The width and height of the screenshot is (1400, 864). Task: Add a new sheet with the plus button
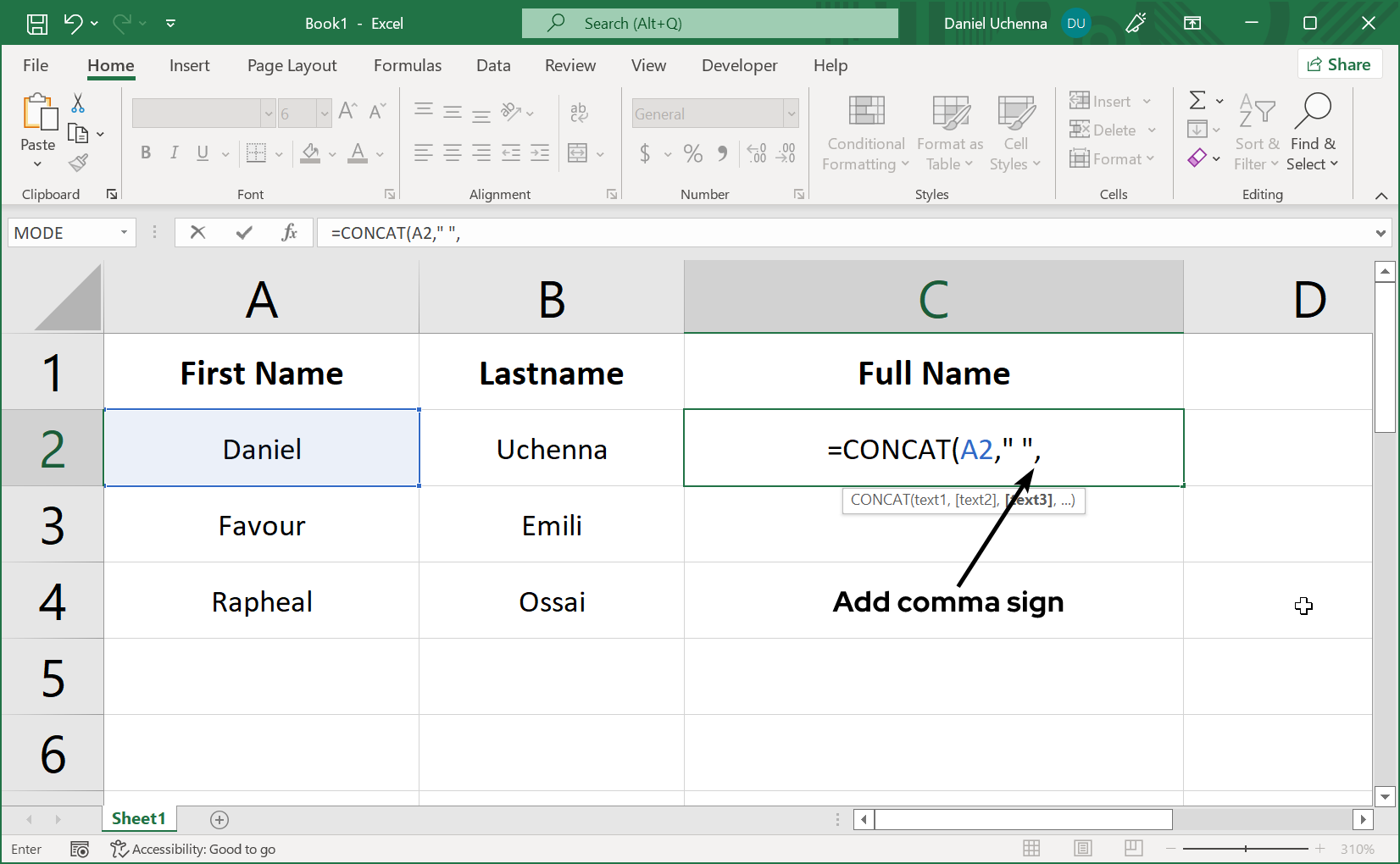coord(219,819)
